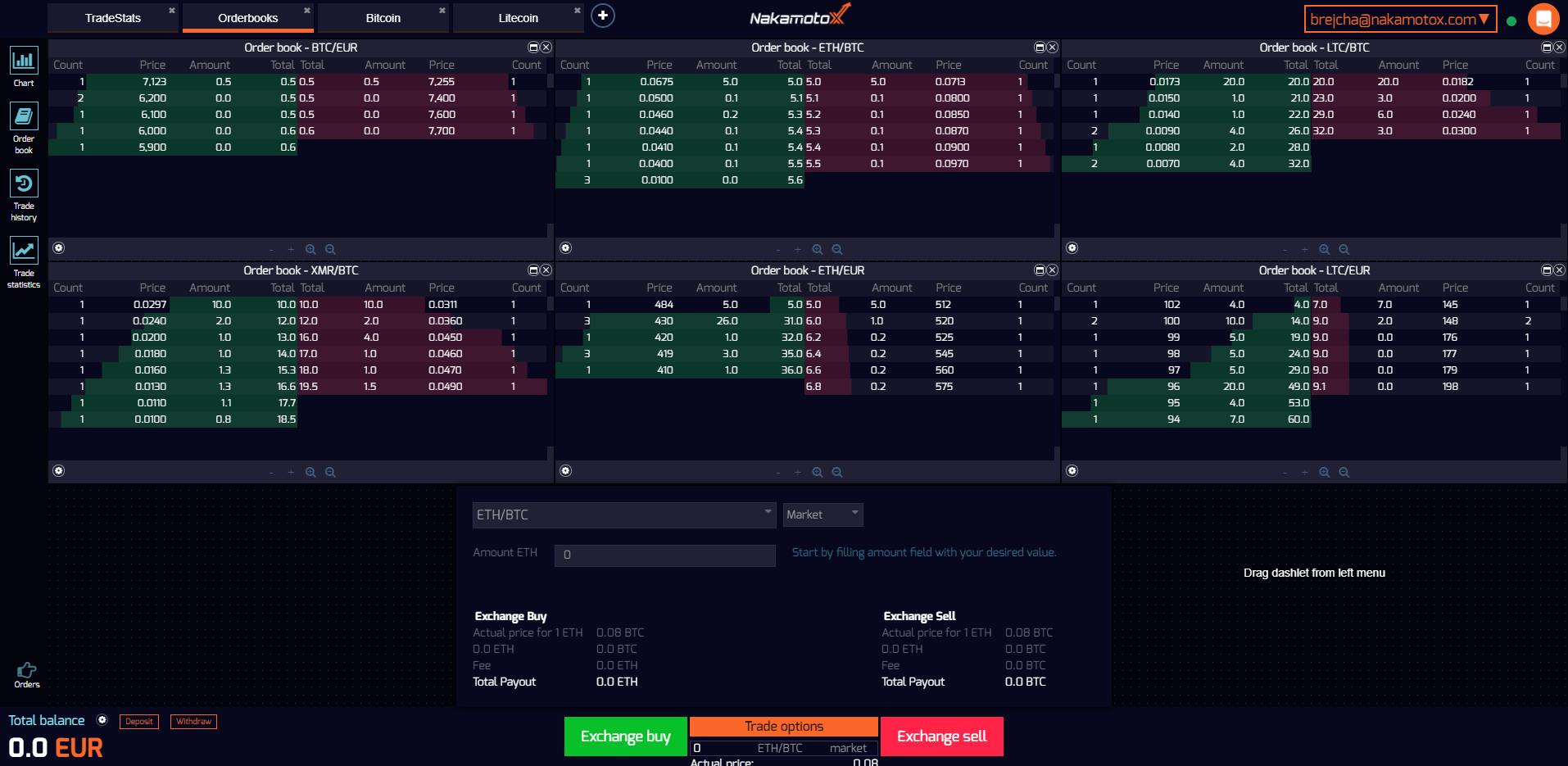The width and height of the screenshot is (1568, 766).
Task: Click the NakamotoX logo
Action: point(800,16)
